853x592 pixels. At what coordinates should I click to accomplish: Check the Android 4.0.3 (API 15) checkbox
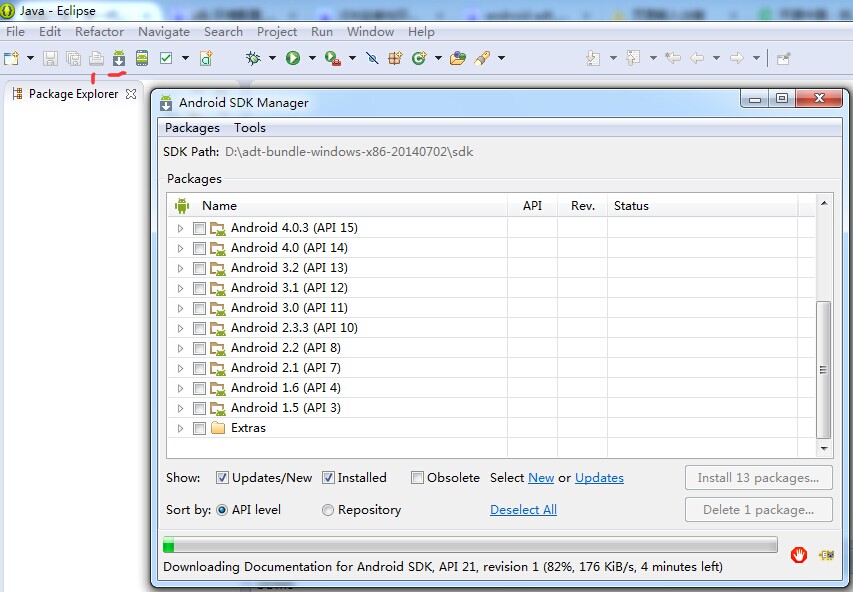199,229
